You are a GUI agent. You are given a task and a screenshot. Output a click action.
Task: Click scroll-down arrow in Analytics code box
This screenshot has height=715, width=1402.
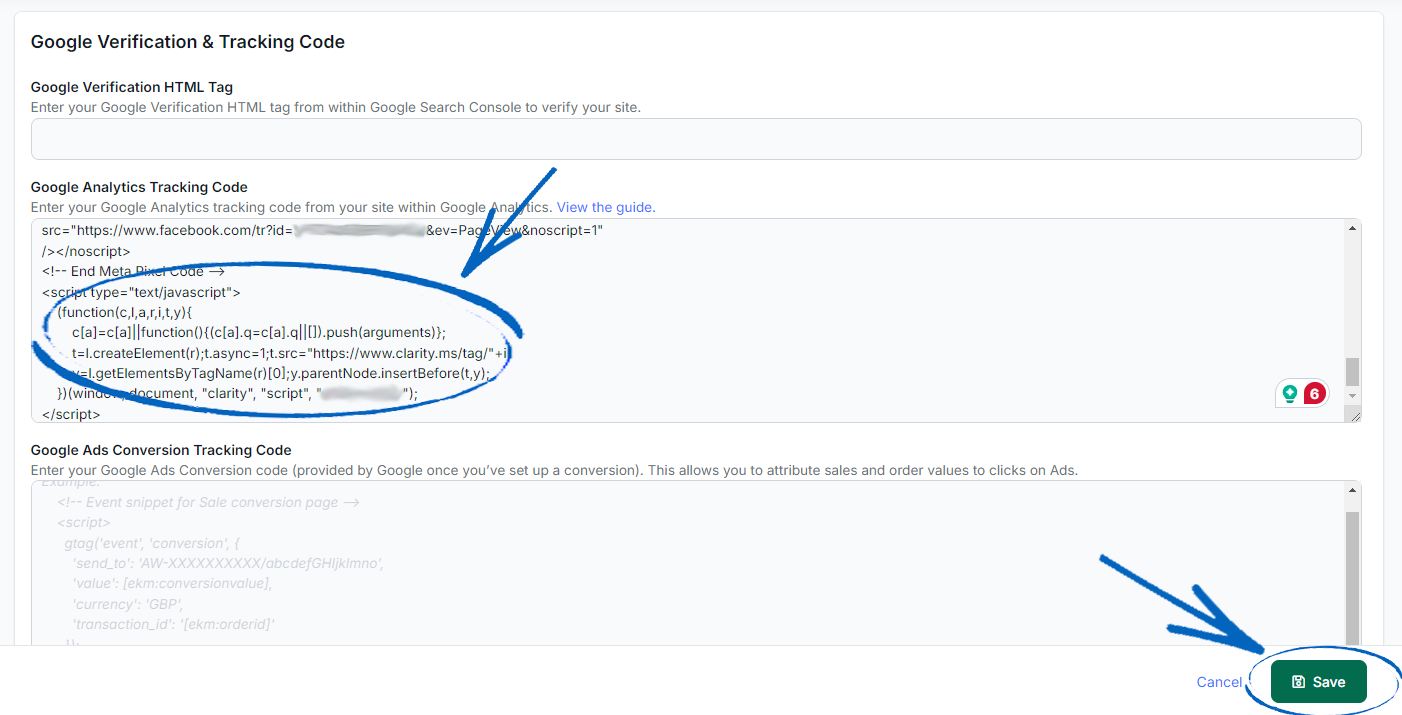(1353, 395)
